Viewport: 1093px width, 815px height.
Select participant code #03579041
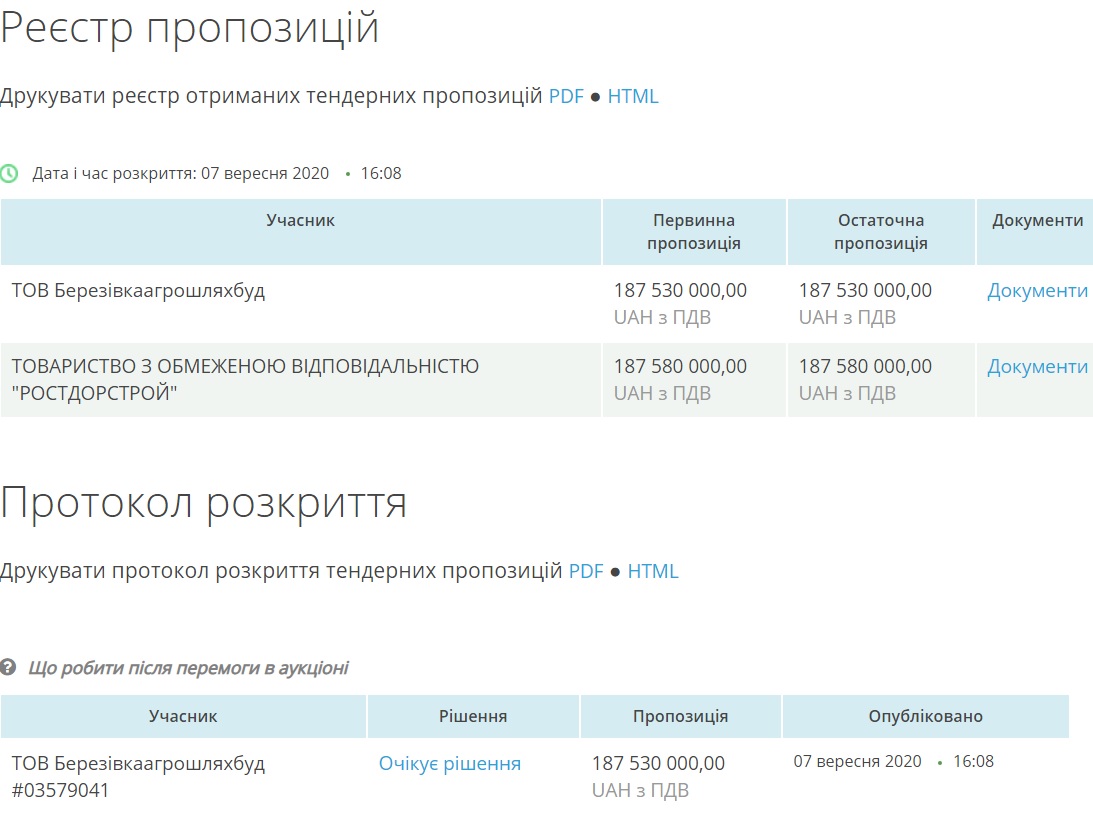point(60,791)
